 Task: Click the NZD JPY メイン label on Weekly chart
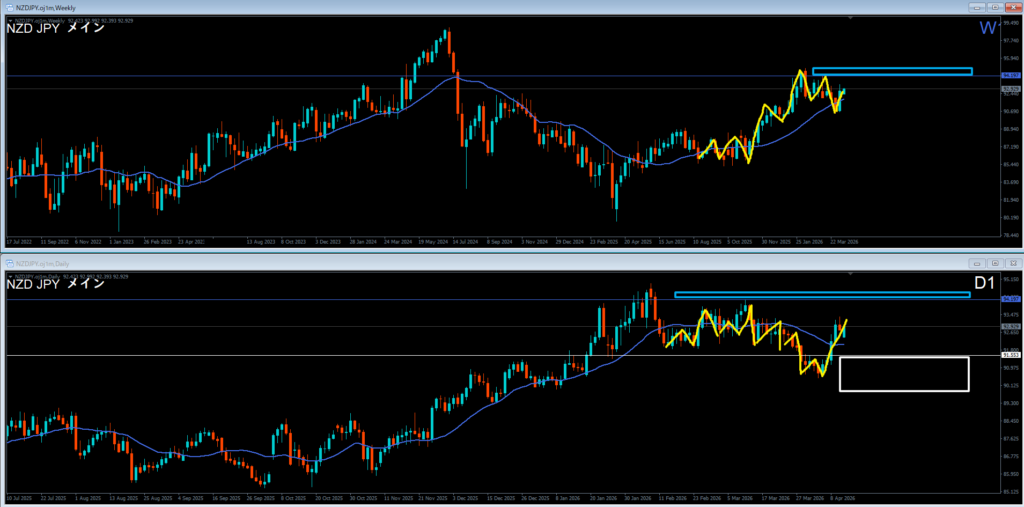(55, 28)
